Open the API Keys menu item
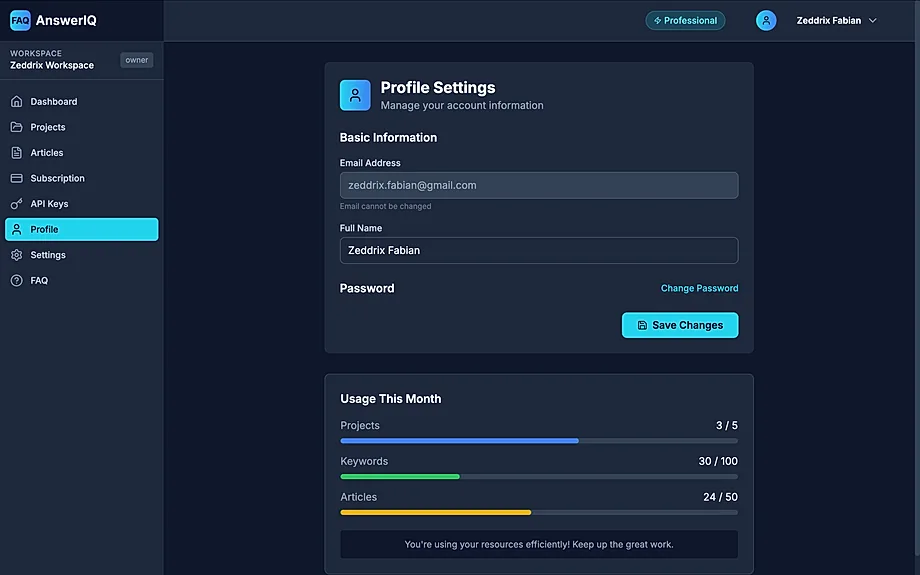This screenshot has height=575, width=920. click(x=82, y=204)
